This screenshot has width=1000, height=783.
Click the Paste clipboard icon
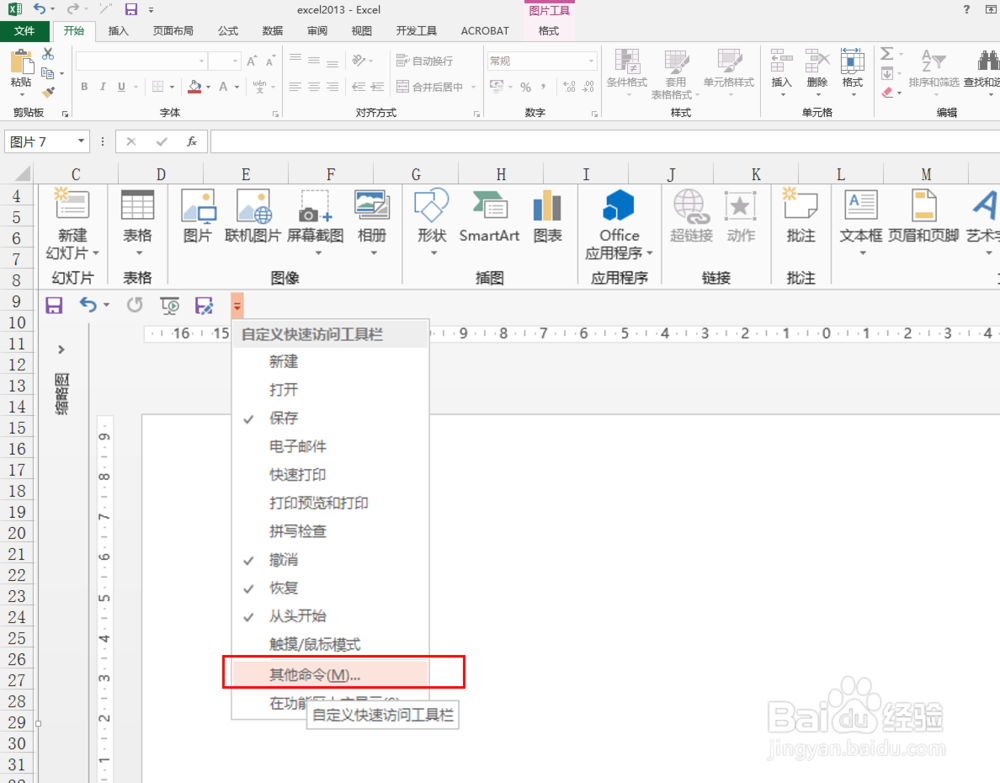click(21, 62)
